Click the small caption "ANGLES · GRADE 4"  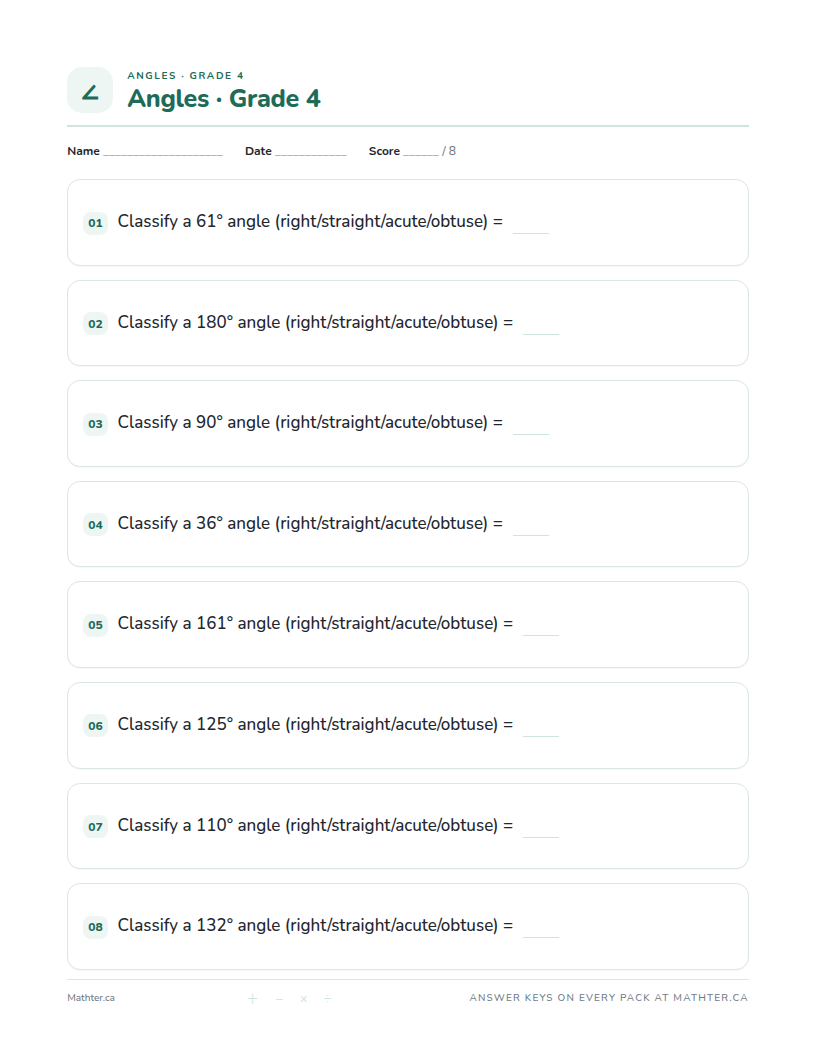(186, 75)
